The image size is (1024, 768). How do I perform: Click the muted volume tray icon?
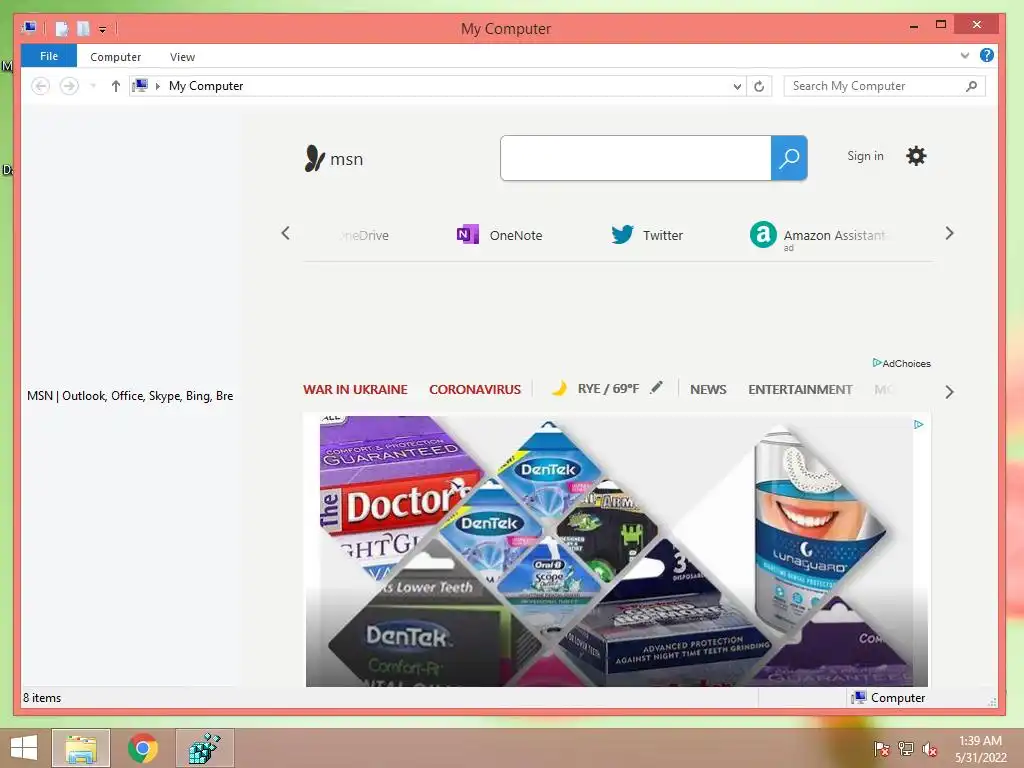coord(930,748)
